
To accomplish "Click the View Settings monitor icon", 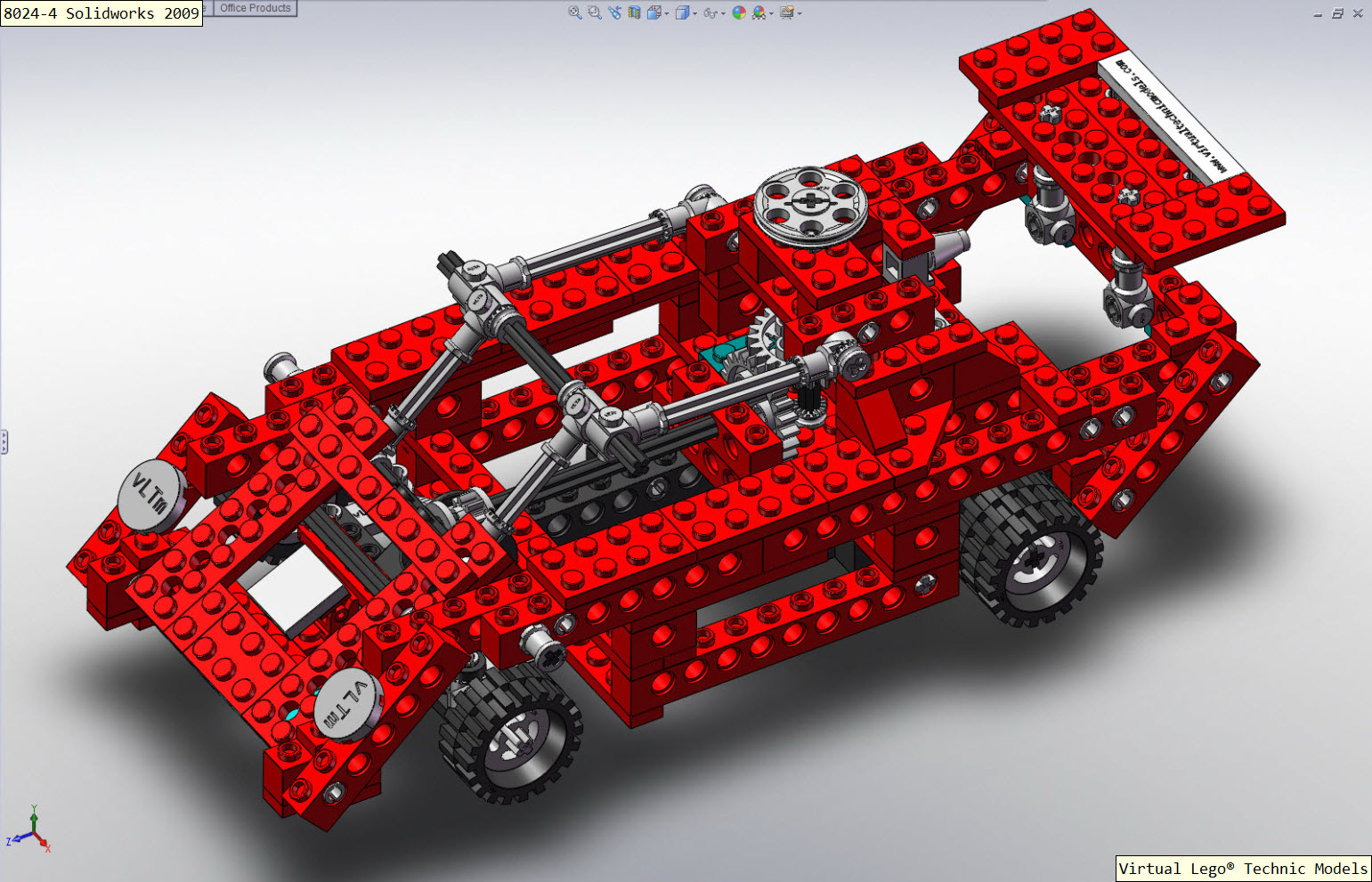I will point(787,12).
